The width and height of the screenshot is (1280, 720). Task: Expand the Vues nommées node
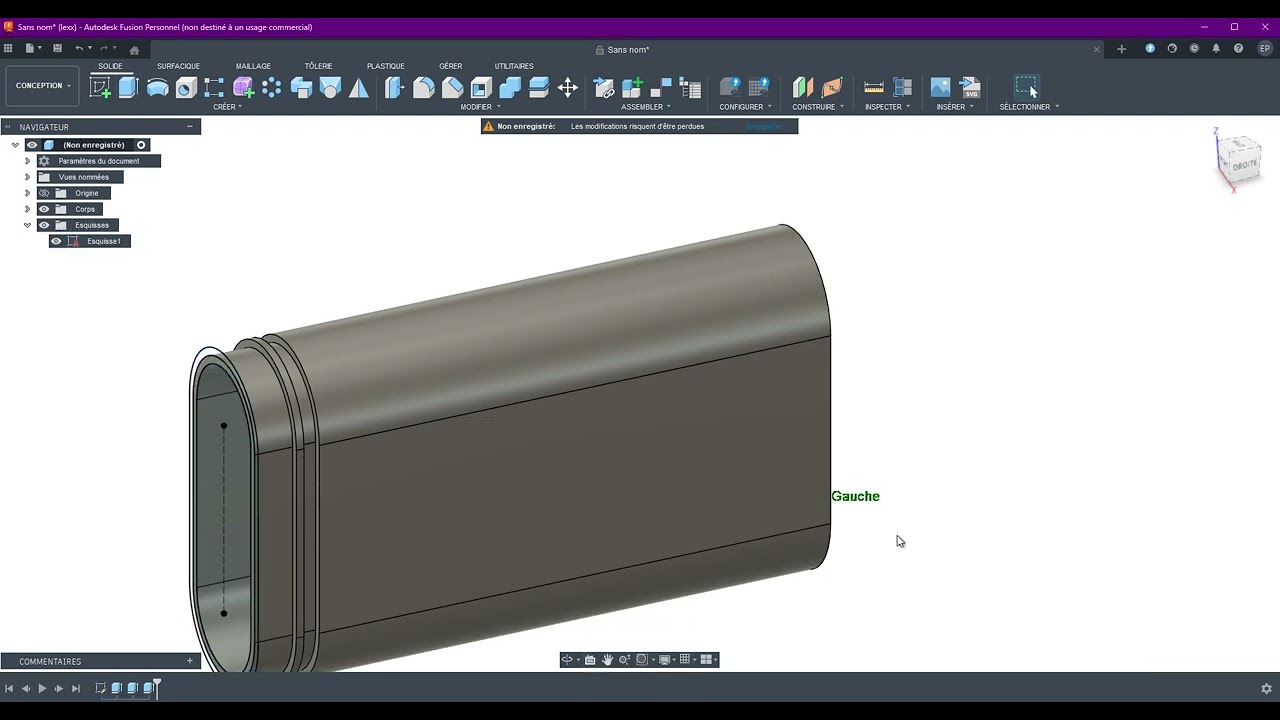[28, 177]
